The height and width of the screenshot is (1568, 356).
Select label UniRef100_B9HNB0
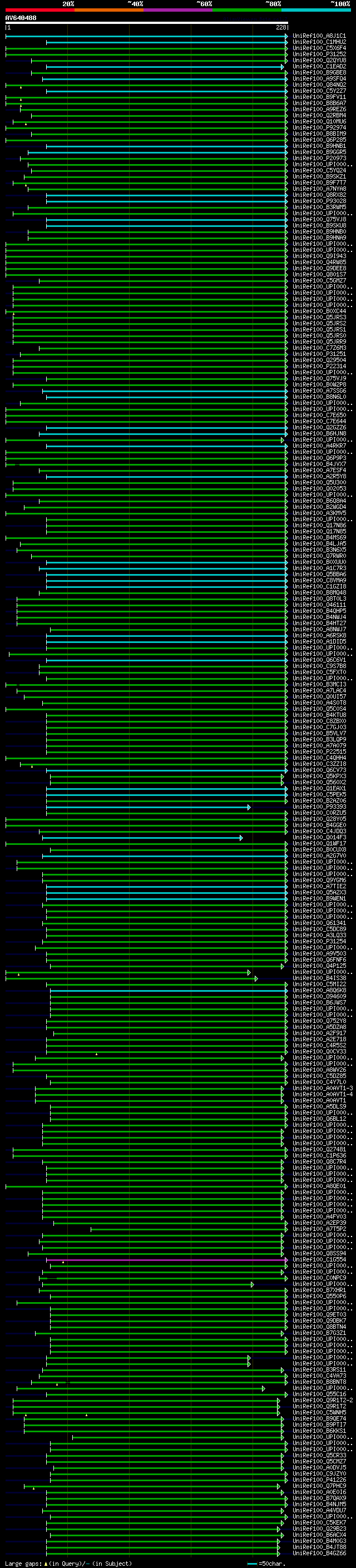tap(319, 231)
